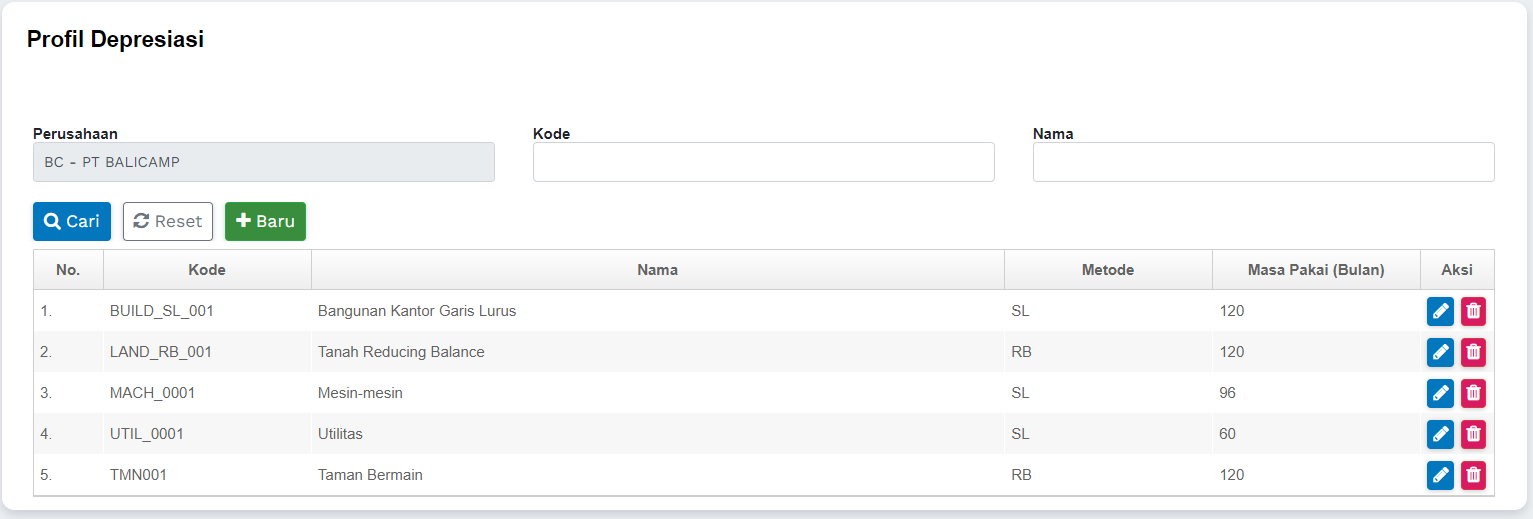Edit the Taman Bermain profile
The height and width of the screenshot is (519, 1533).
[1440, 475]
